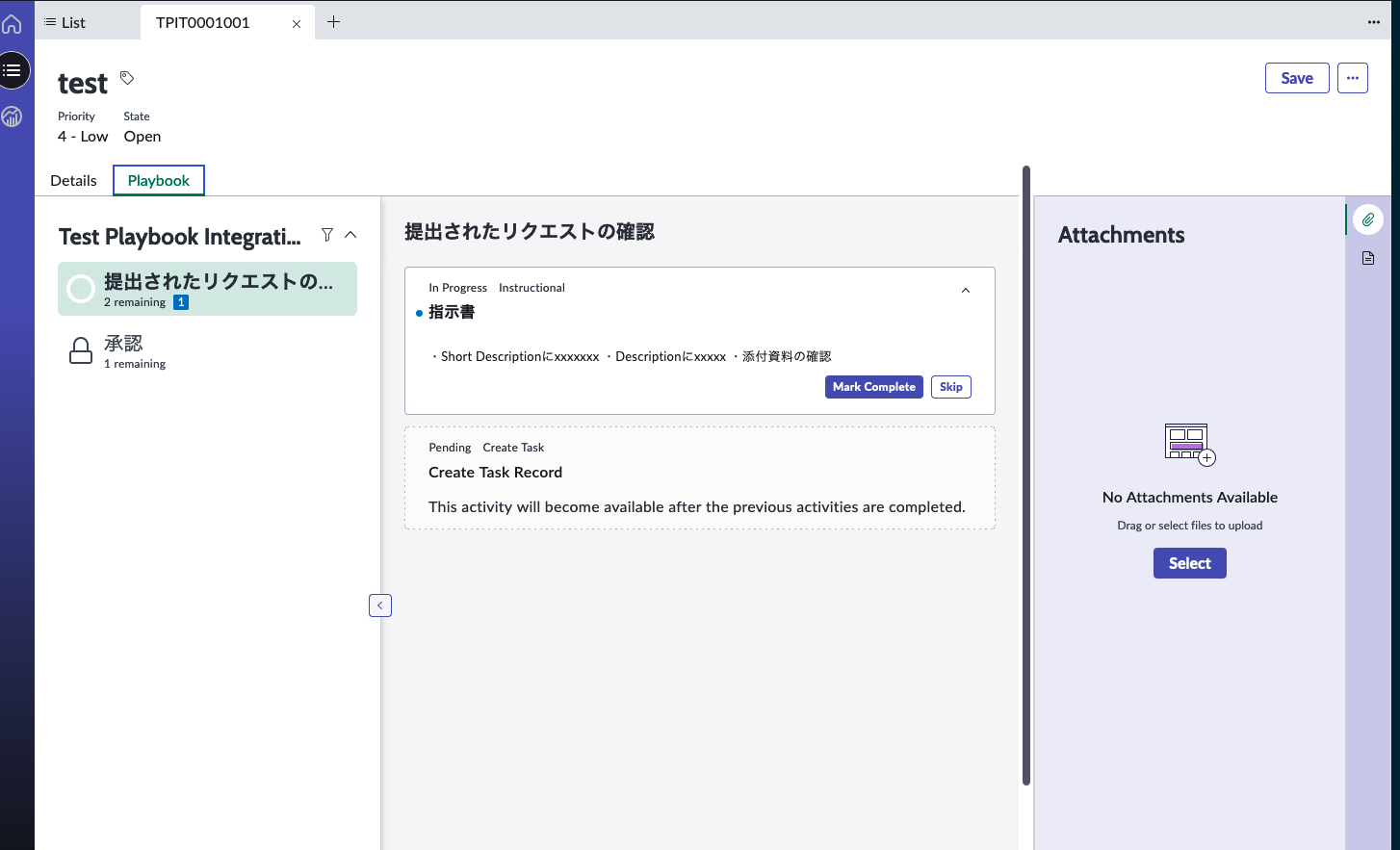Image resolution: width=1400 pixels, height=850 pixels.
Task: Click the list icon inside the List tab
Action: pos(52,21)
